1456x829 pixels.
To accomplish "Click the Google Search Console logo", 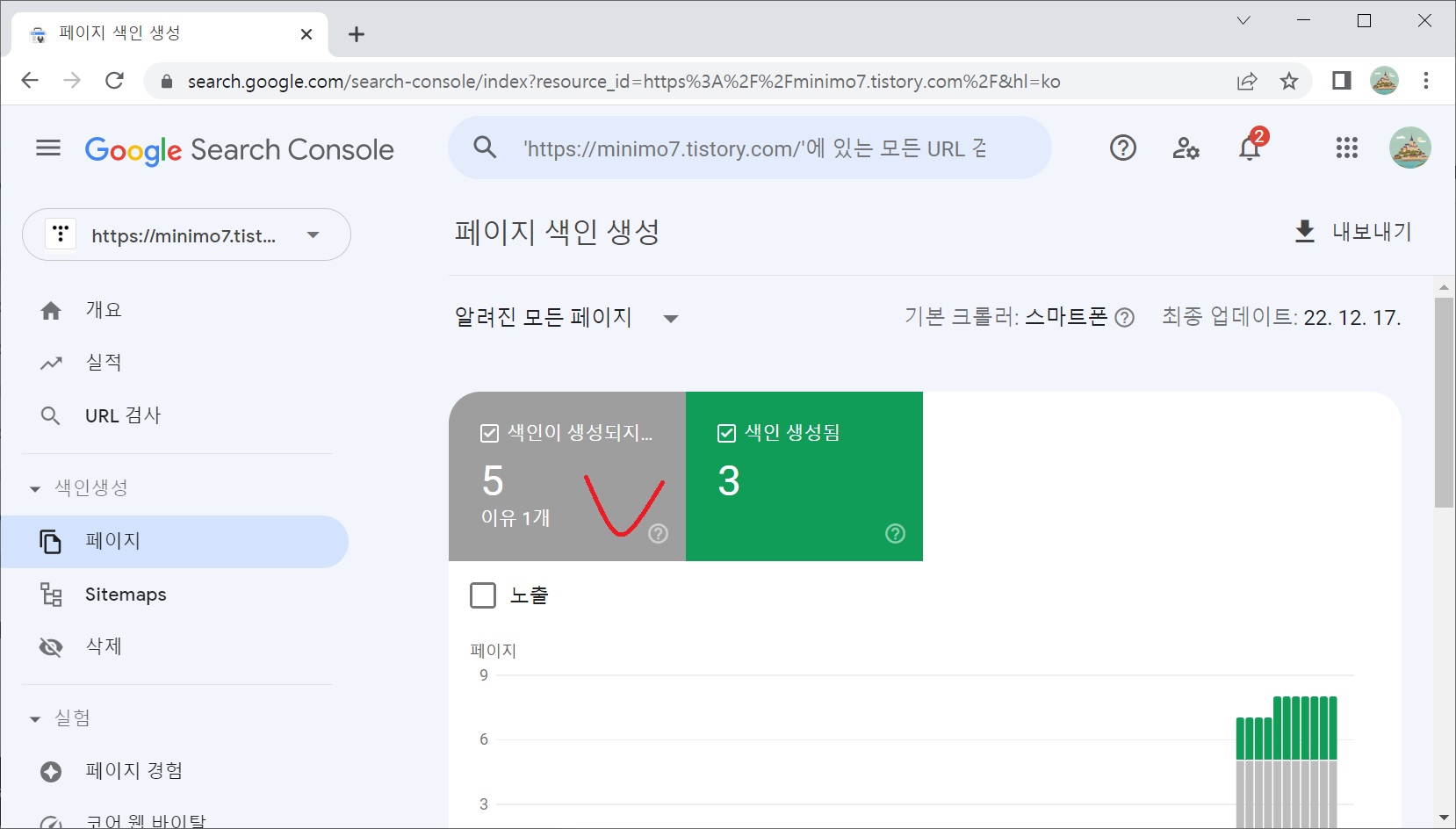I will click(239, 150).
